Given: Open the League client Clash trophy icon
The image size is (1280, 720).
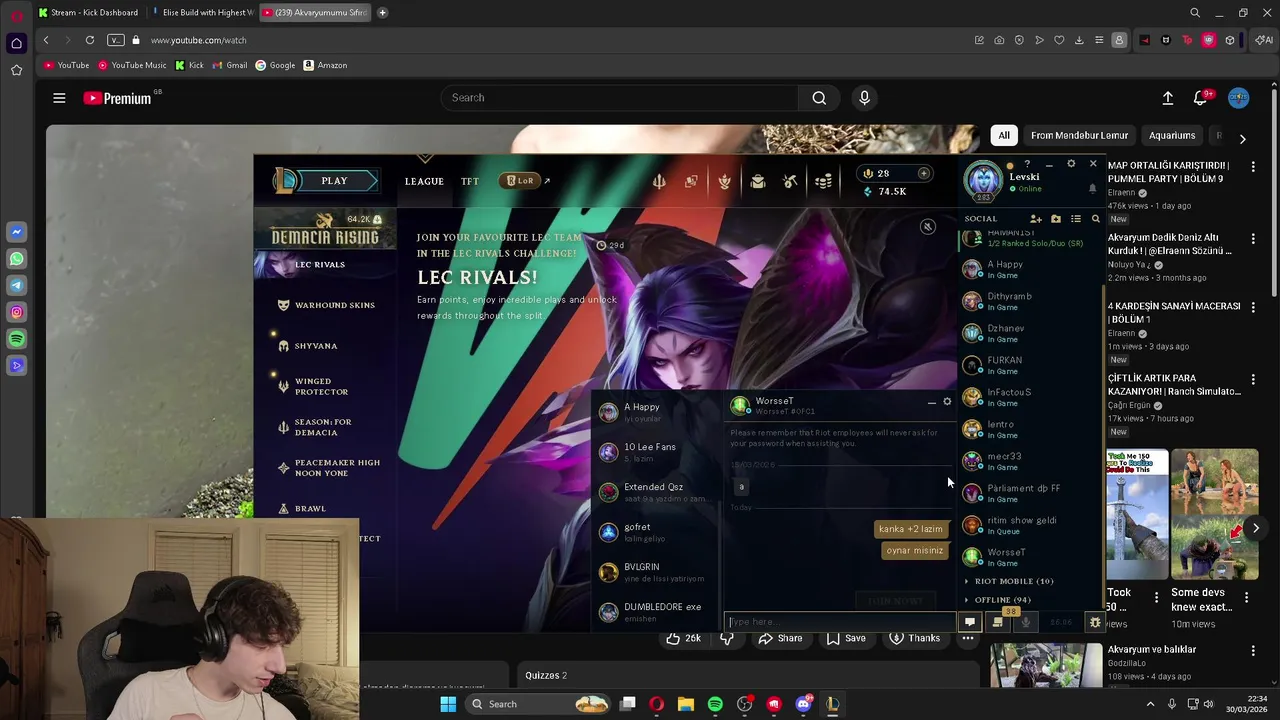Looking at the screenshot, I should point(724,181).
